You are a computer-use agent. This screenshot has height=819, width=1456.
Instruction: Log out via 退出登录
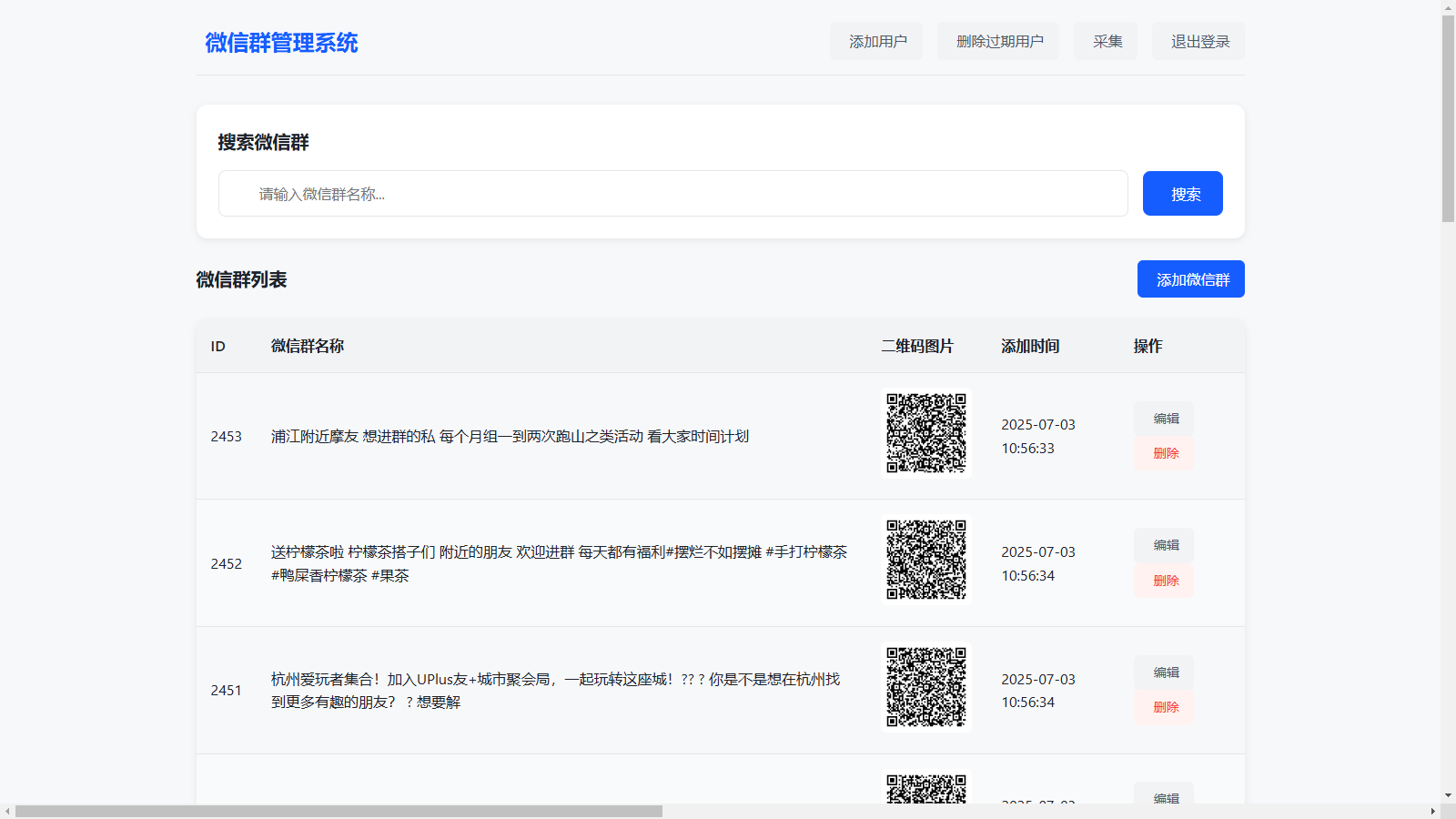click(1198, 42)
